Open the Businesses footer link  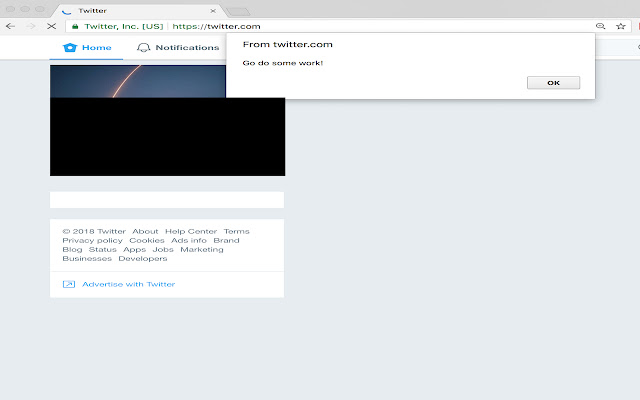[87, 258]
